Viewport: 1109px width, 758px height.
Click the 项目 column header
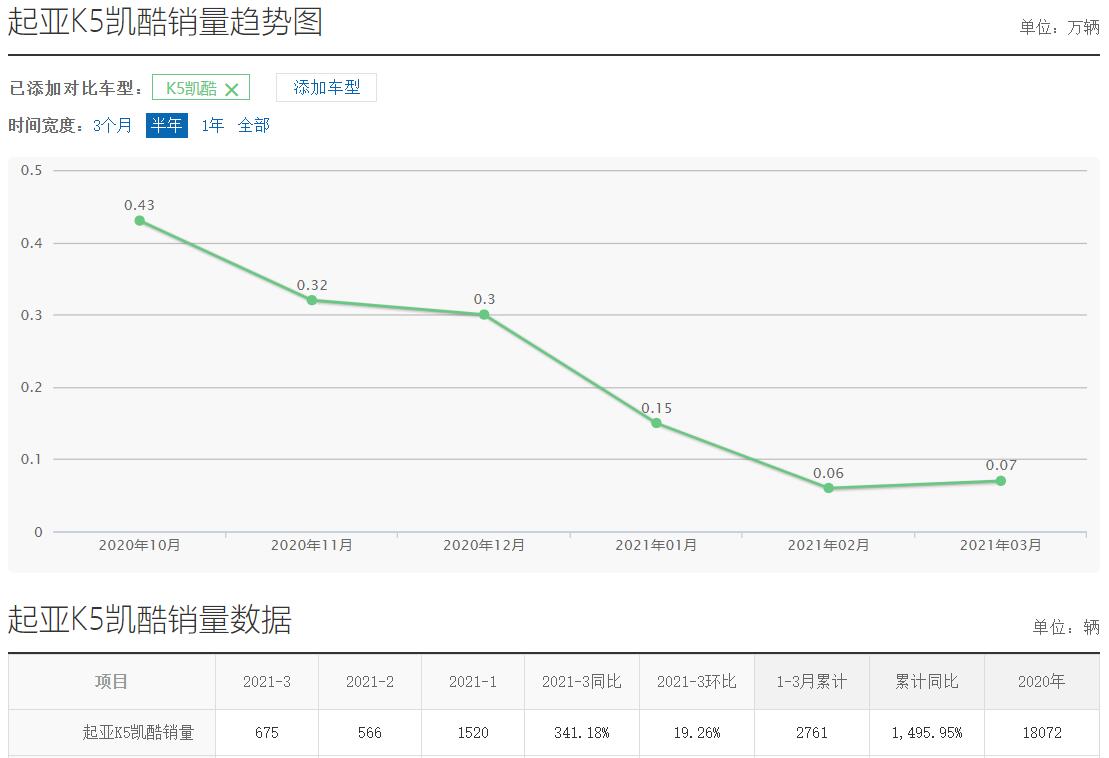(x=112, y=682)
